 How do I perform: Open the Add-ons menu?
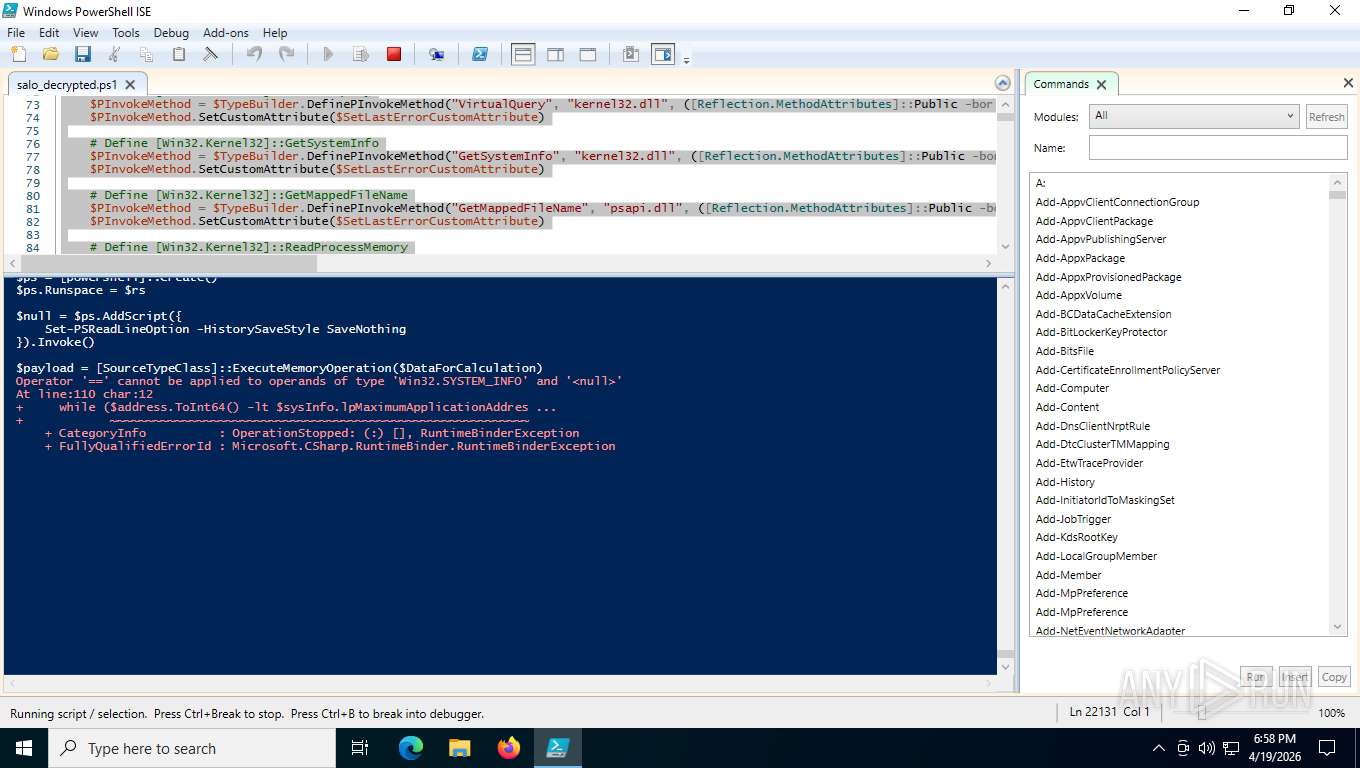(226, 32)
